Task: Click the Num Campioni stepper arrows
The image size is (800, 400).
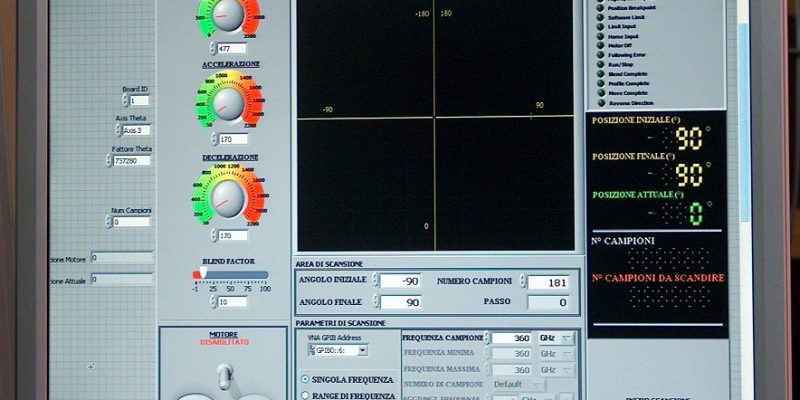Action: [x=109, y=222]
